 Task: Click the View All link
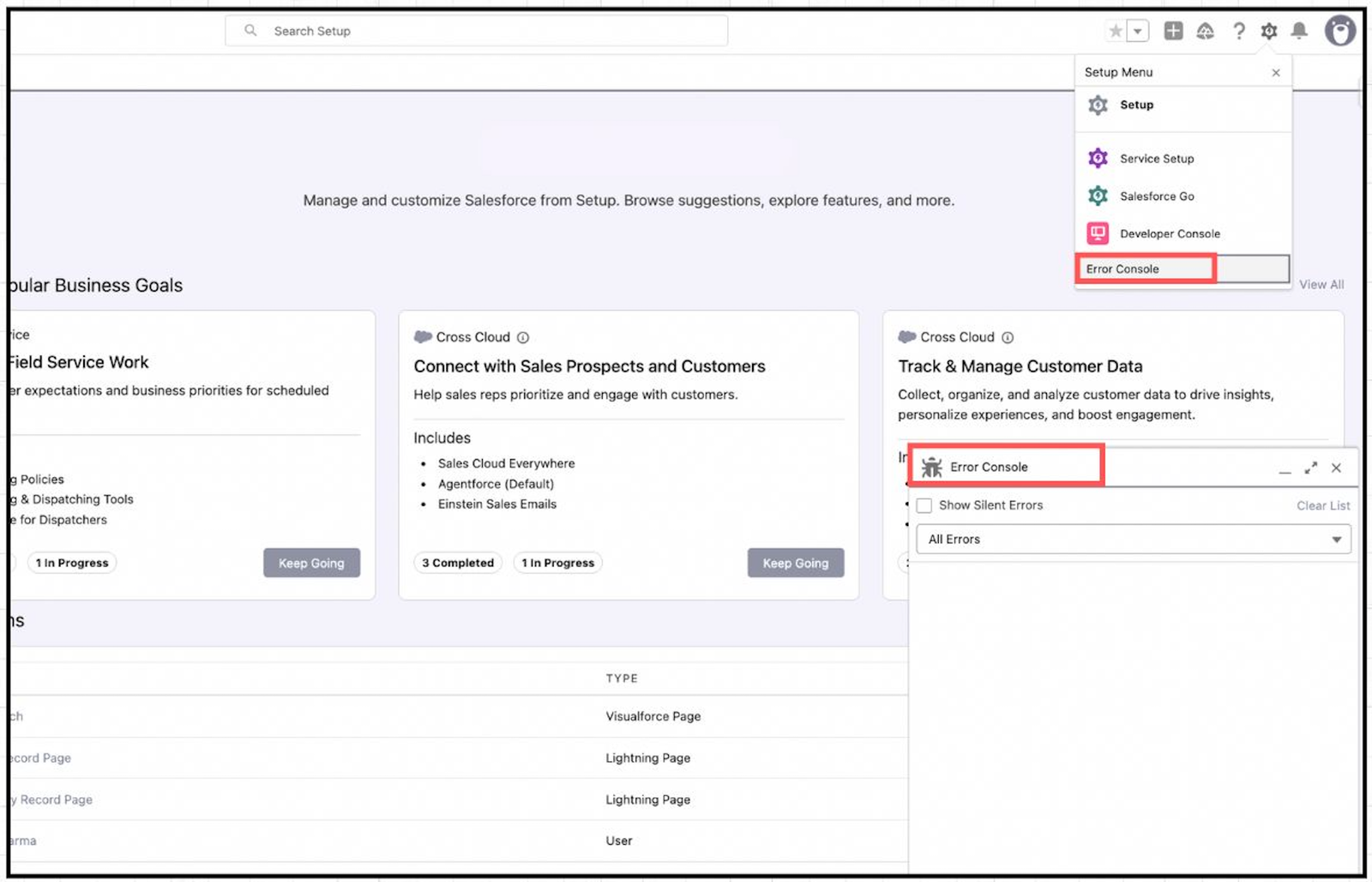[x=1321, y=284]
